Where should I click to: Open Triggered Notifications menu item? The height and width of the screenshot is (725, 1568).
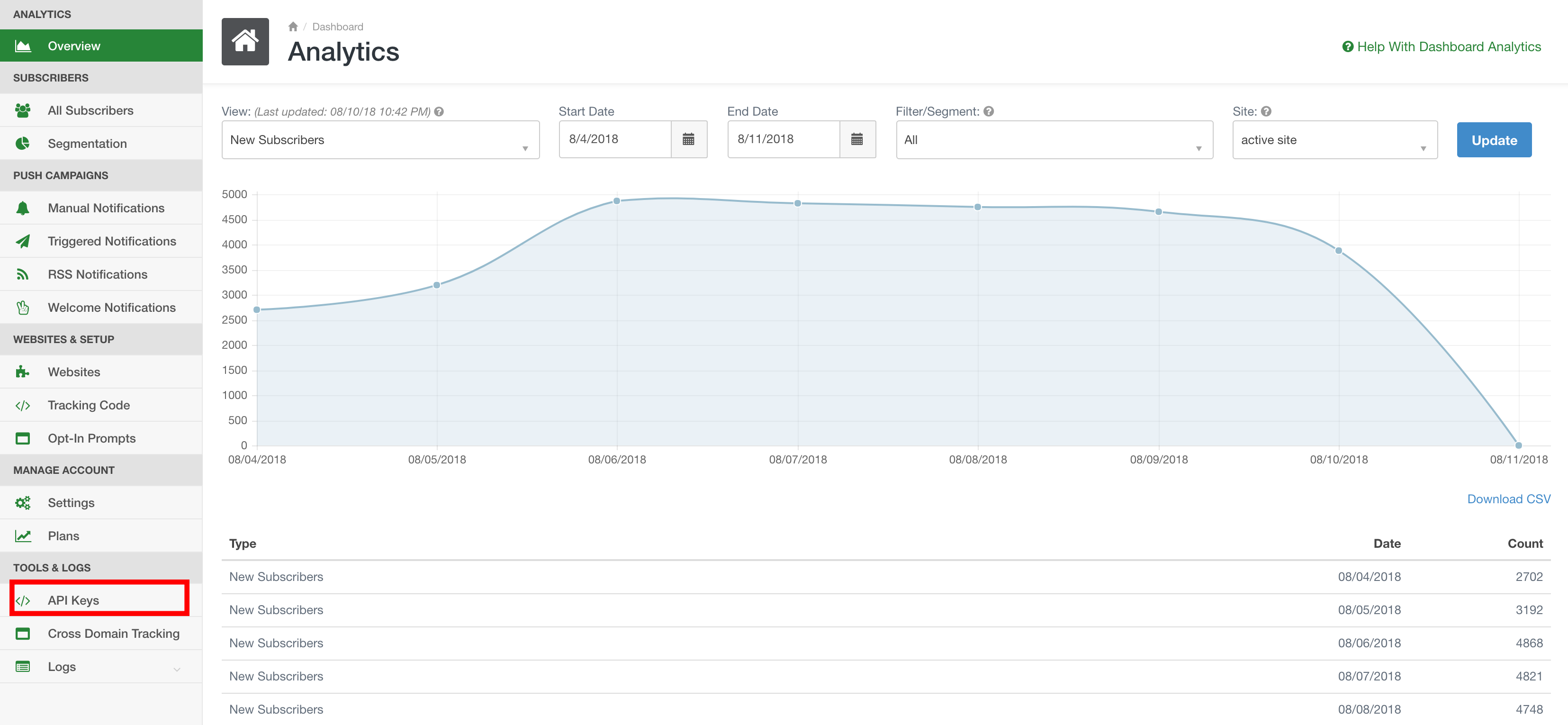[x=112, y=242]
